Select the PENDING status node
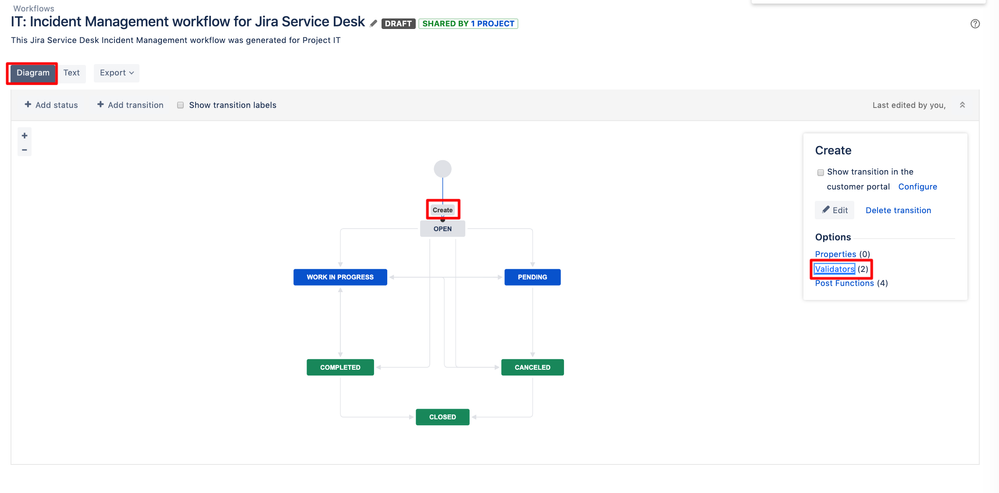This screenshot has width=999, height=493. (x=533, y=277)
